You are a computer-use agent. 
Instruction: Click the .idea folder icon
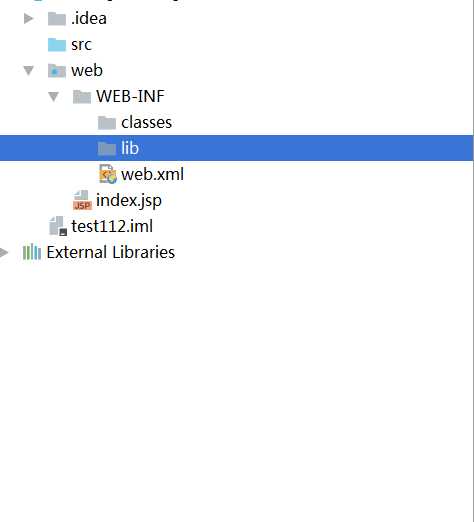tap(57, 19)
